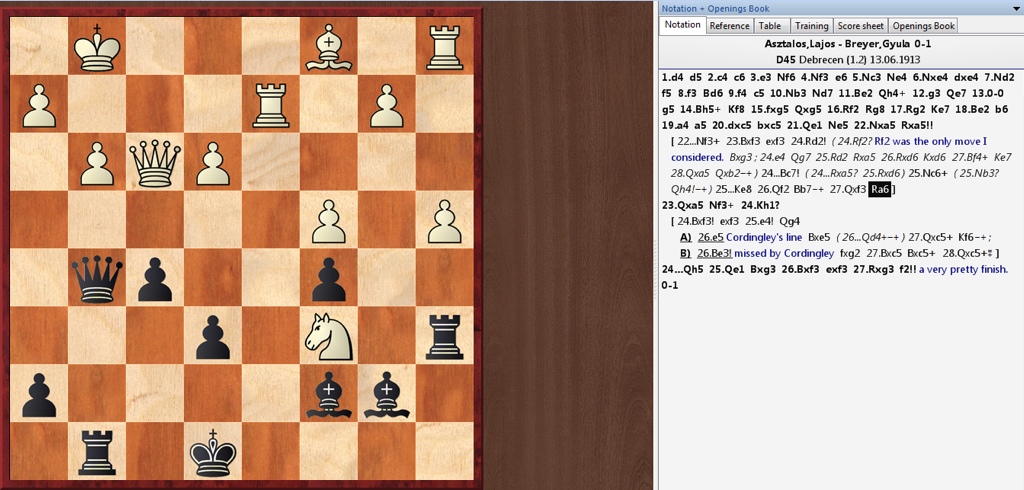The height and width of the screenshot is (490, 1024).
Task: Switch to the Reference tab
Action: (729, 26)
